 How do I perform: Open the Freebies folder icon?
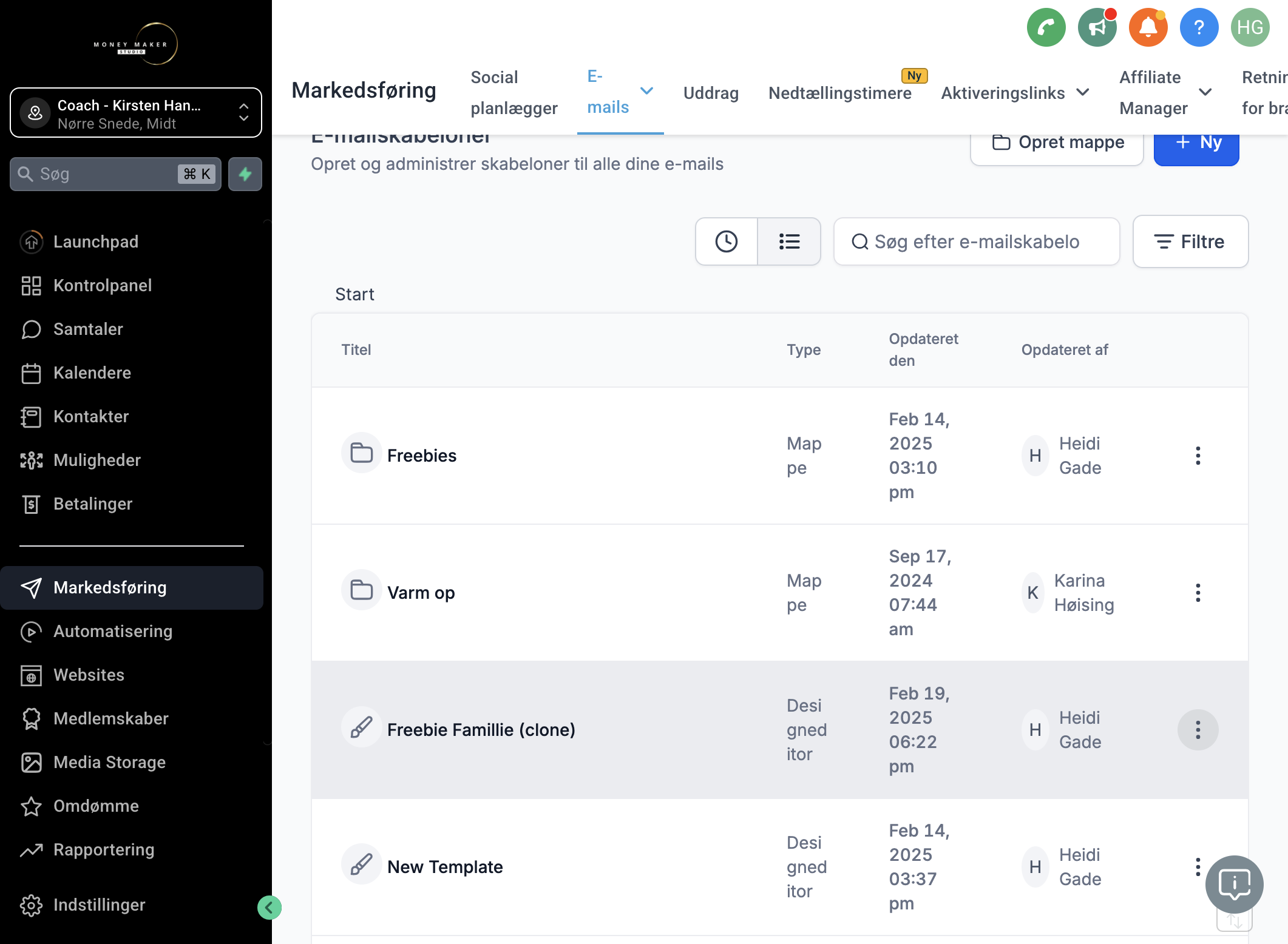[362, 453]
